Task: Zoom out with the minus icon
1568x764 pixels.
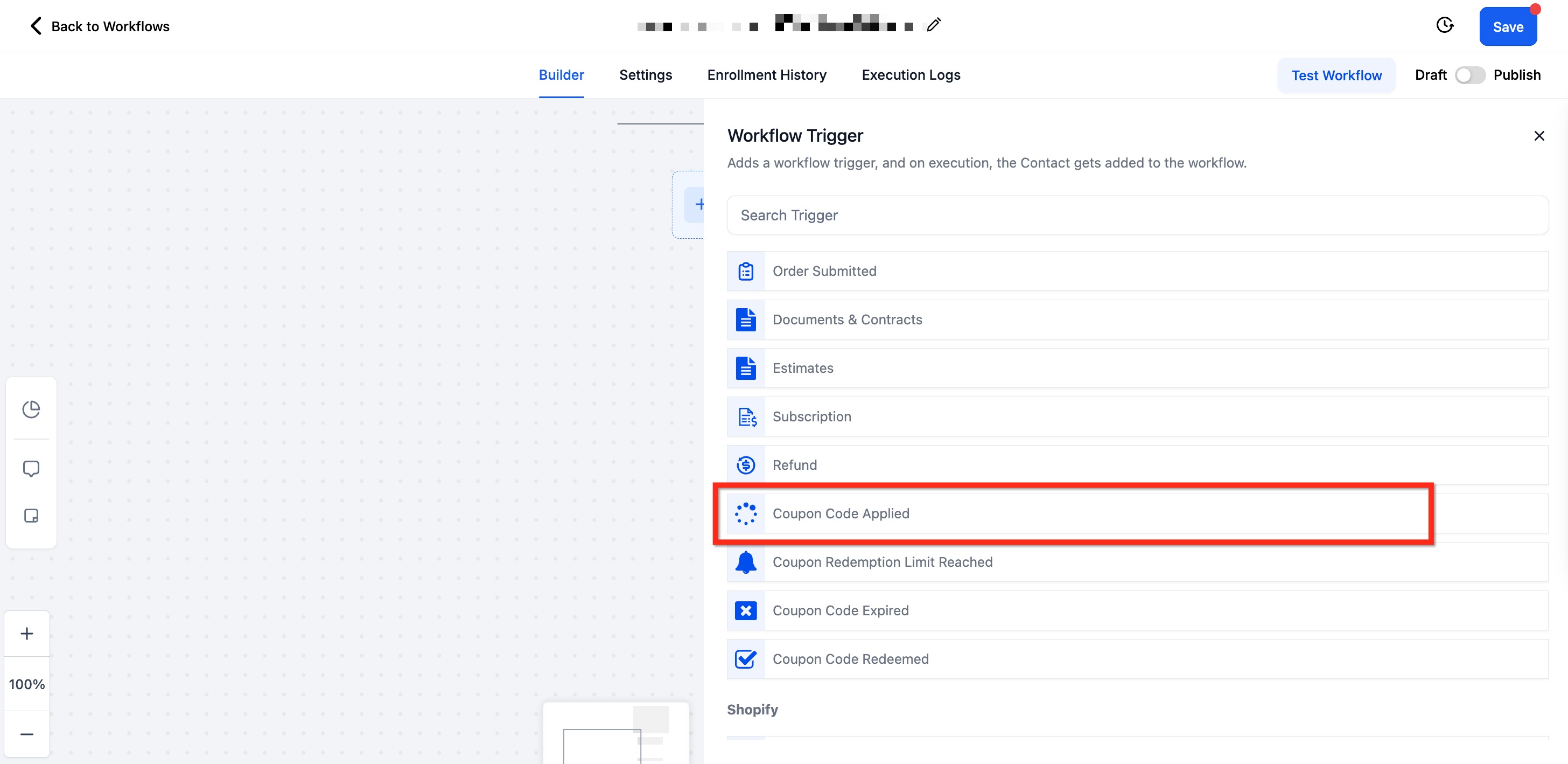Action: click(27, 734)
